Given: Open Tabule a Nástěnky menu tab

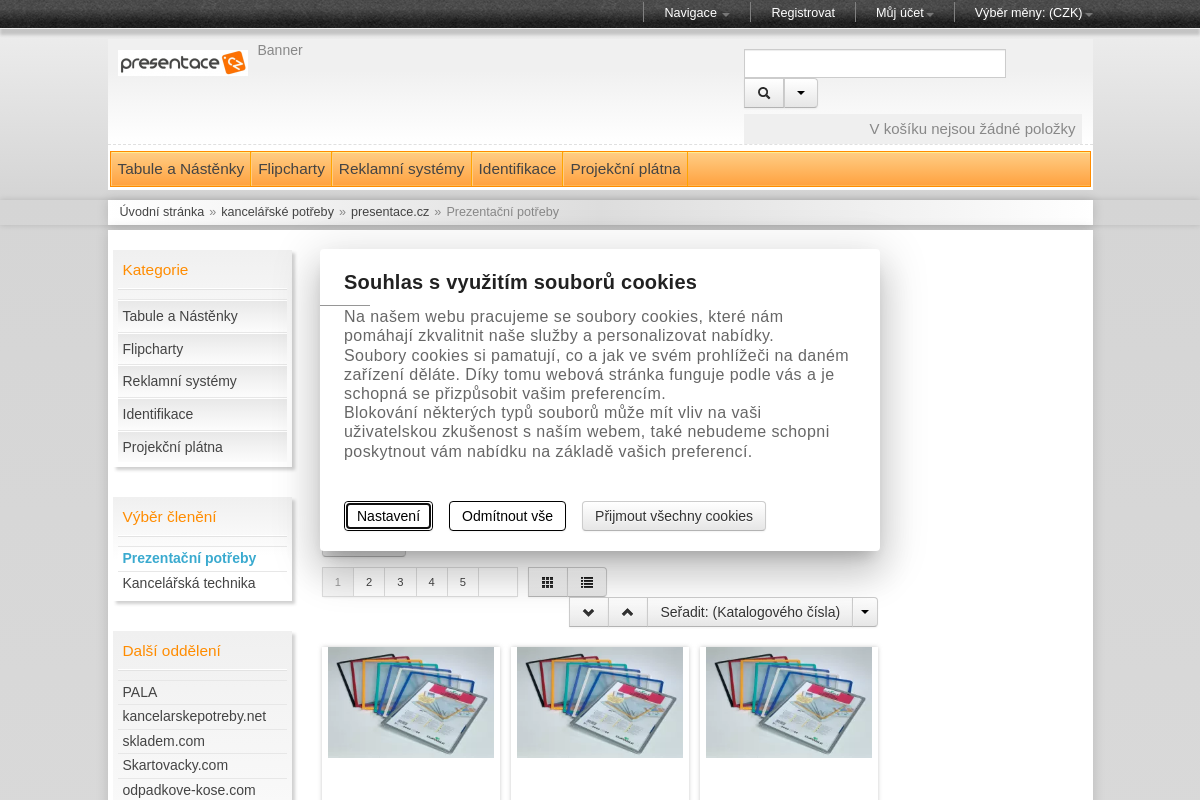Looking at the screenshot, I should (x=181, y=169).
